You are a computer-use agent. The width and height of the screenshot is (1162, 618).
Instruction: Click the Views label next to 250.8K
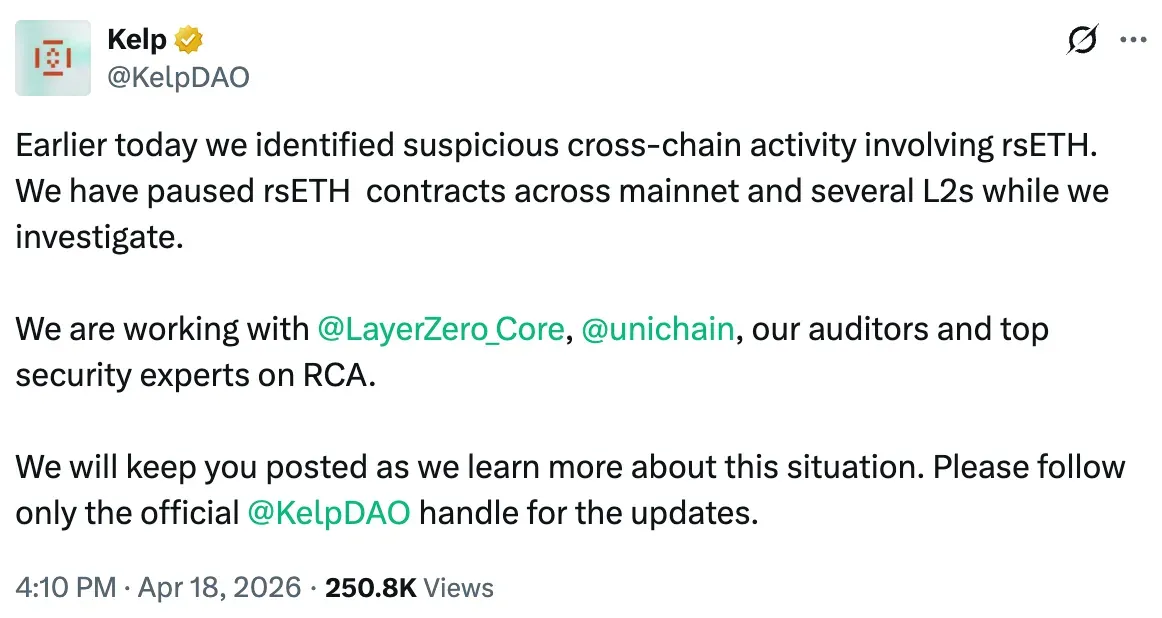pyautogui.click(x=458, y=587)
